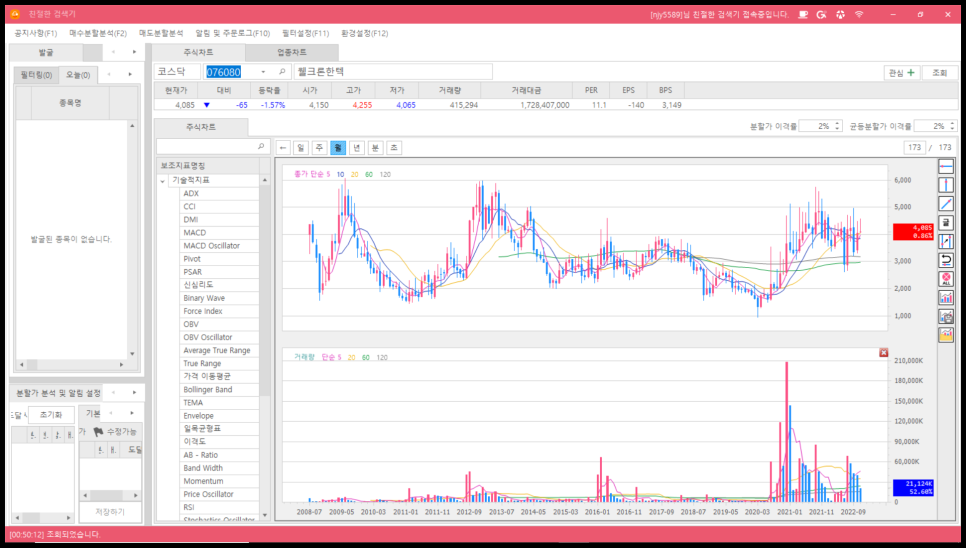Click the fan-shaped icon in title bar
The image size is (966, 548).
coord(840,14)
